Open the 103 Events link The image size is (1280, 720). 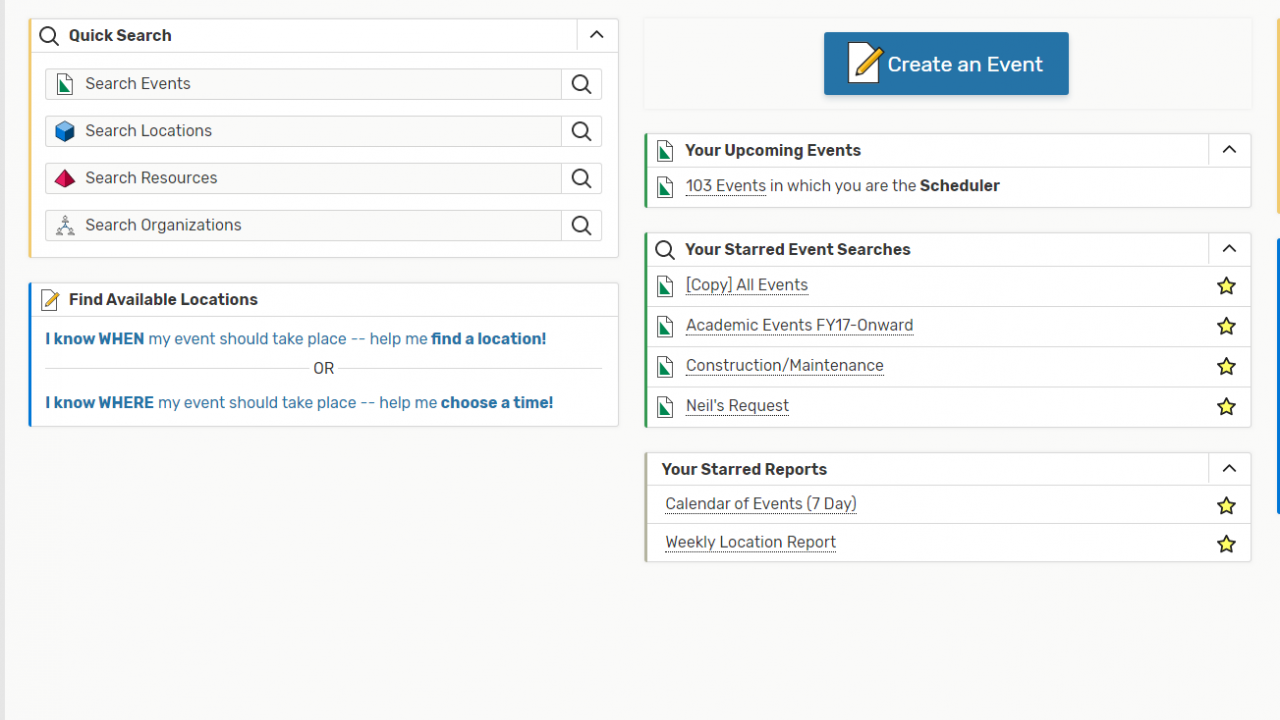(726, 186)
